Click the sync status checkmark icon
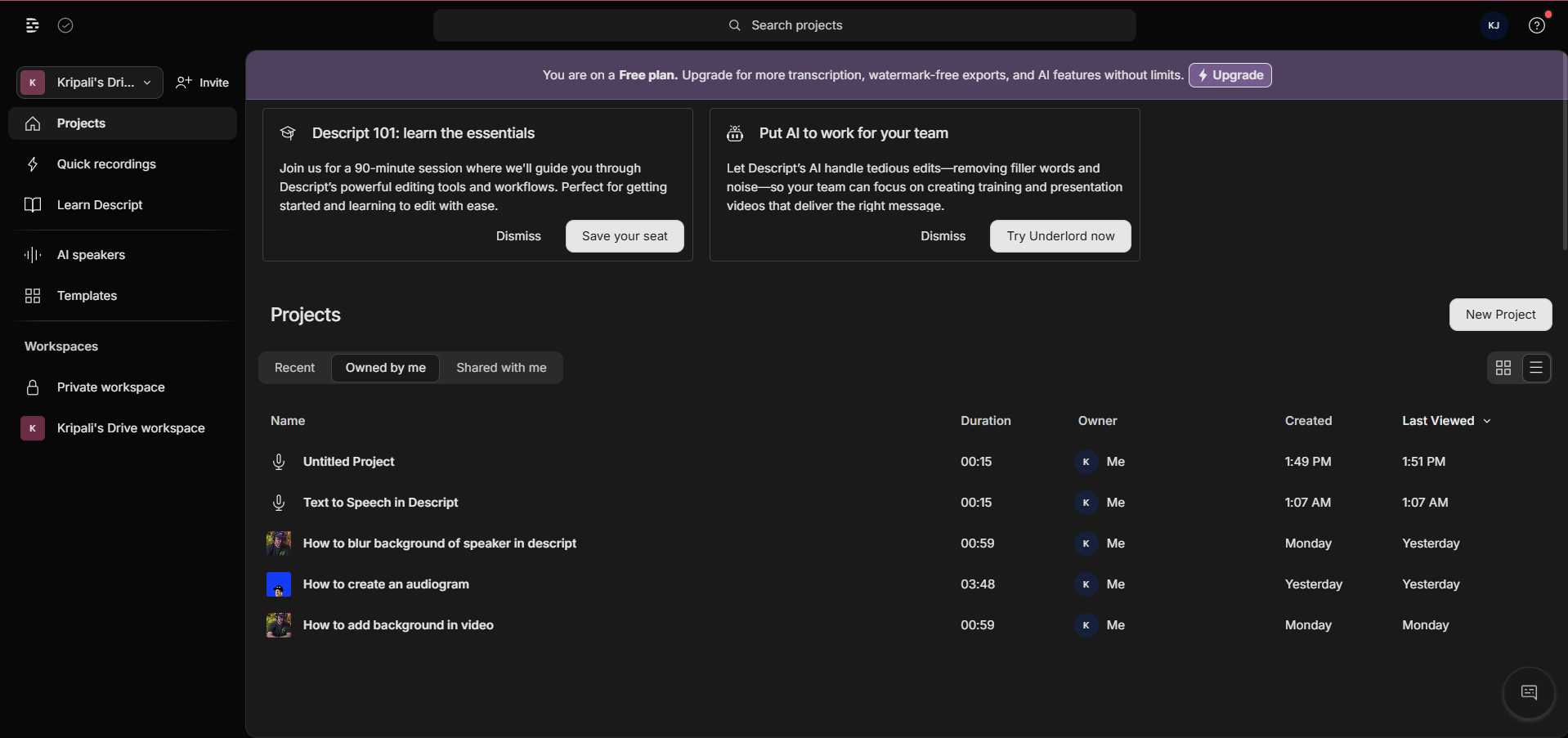This screenshot has height=738, width=1568. coord(65,25)
